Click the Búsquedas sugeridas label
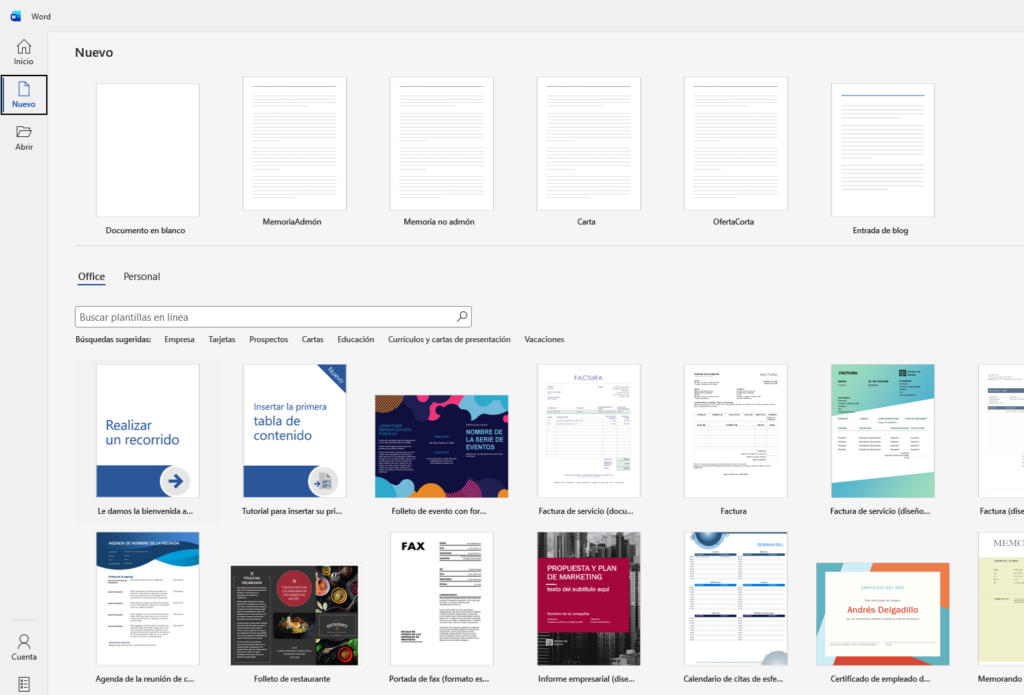This screenshot has height=695, width=1024. (x=113, y=340)
